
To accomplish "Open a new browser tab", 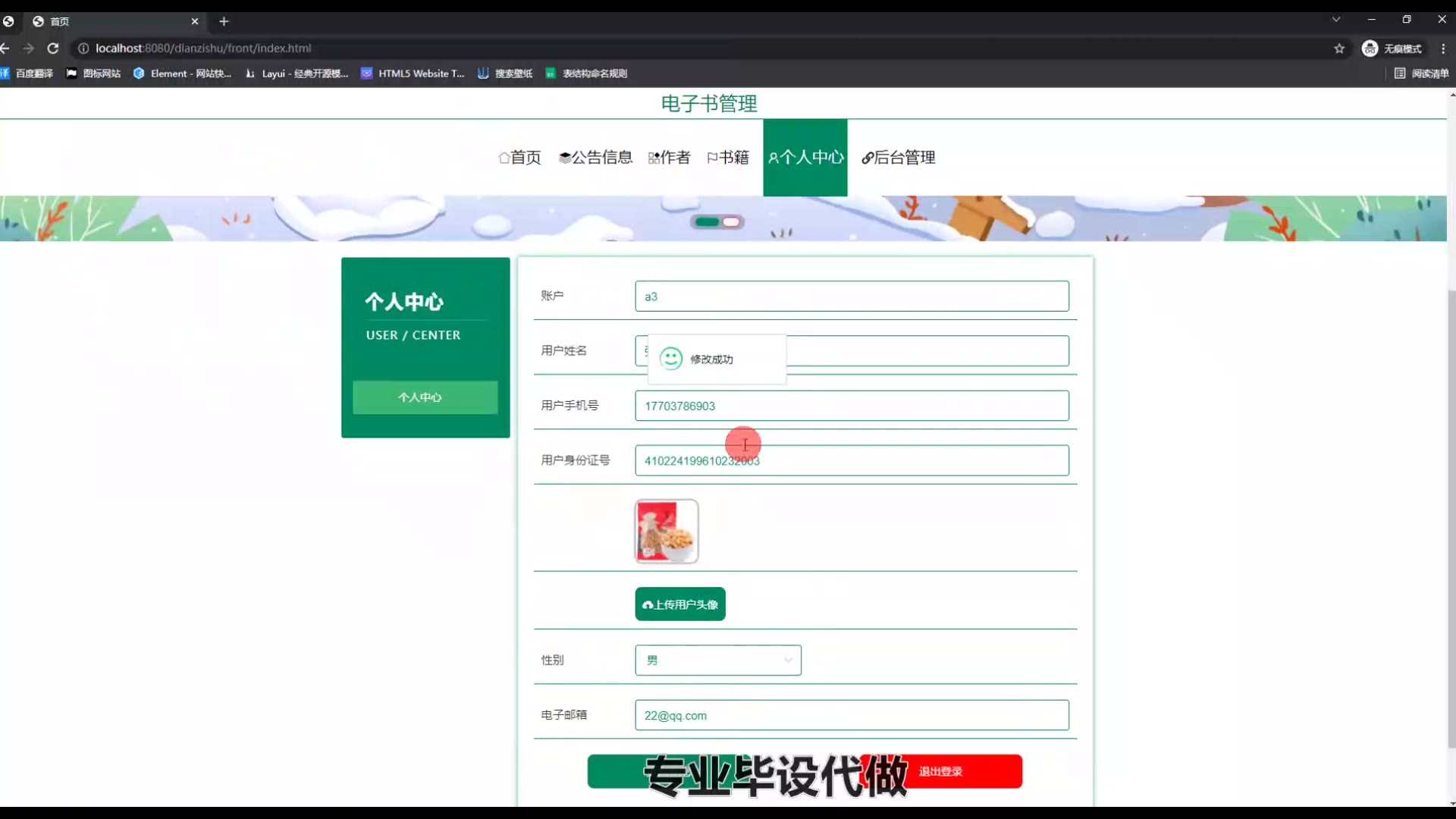I will pos(224,21).
